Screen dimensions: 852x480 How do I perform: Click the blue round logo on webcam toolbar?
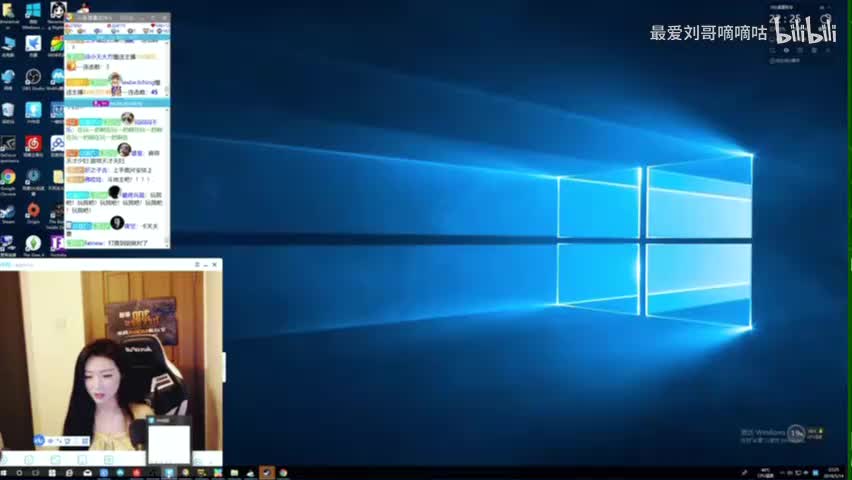point(39,440)
